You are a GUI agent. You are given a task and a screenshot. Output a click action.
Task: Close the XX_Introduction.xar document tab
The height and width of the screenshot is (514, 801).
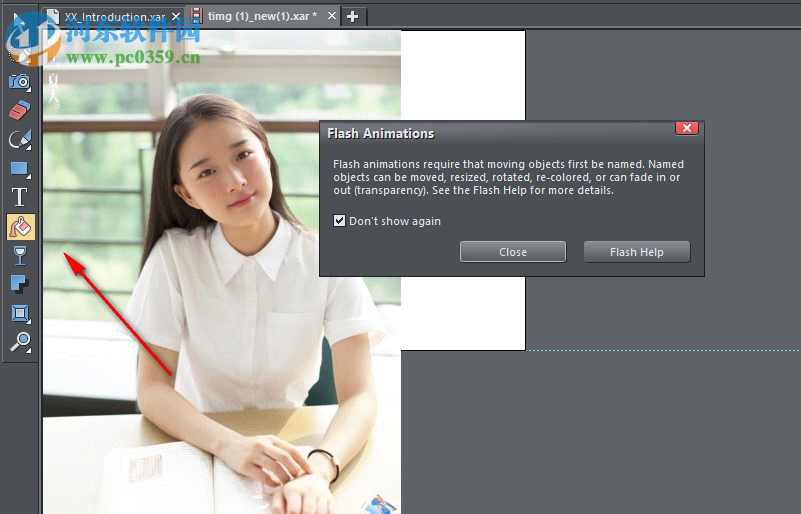point(176,17)
